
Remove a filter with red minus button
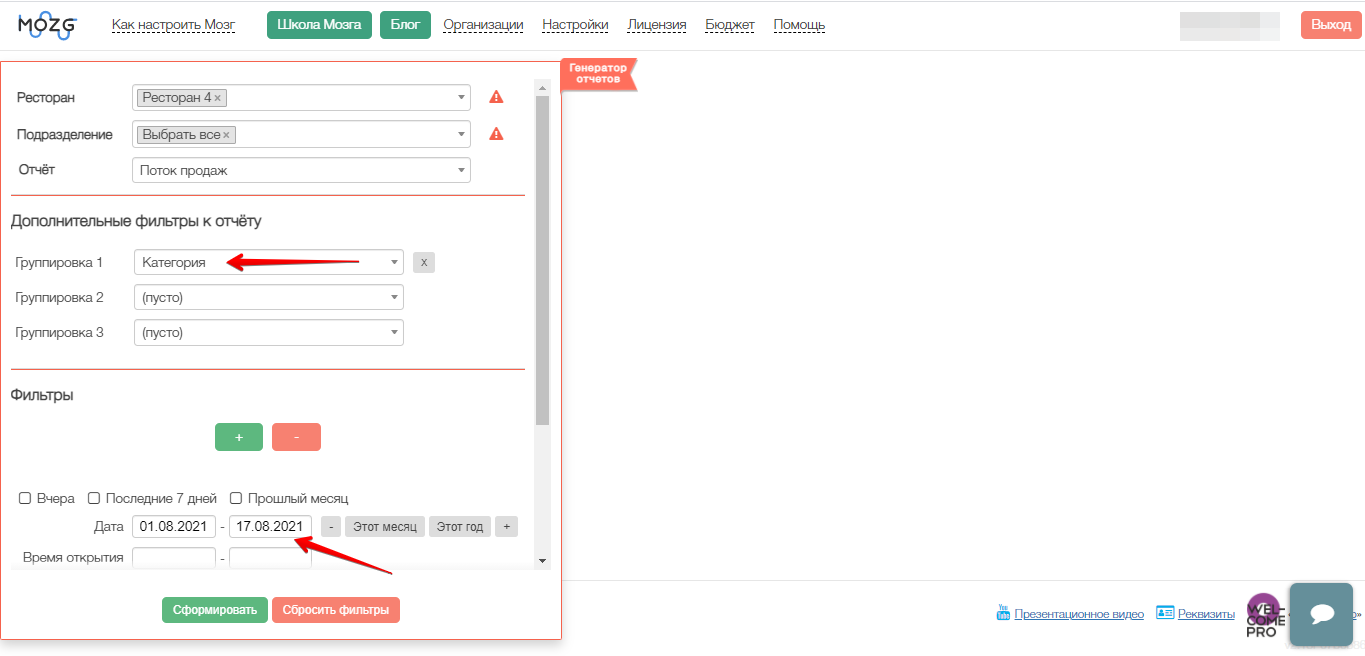[x=296, y=438]
